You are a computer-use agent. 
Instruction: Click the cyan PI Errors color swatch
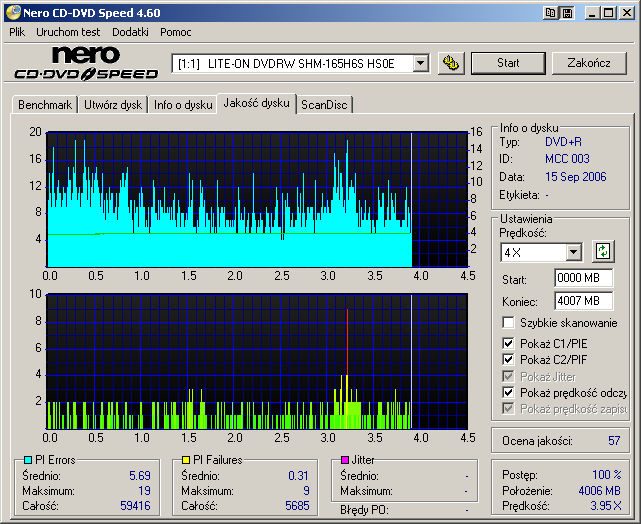[28, 460]
